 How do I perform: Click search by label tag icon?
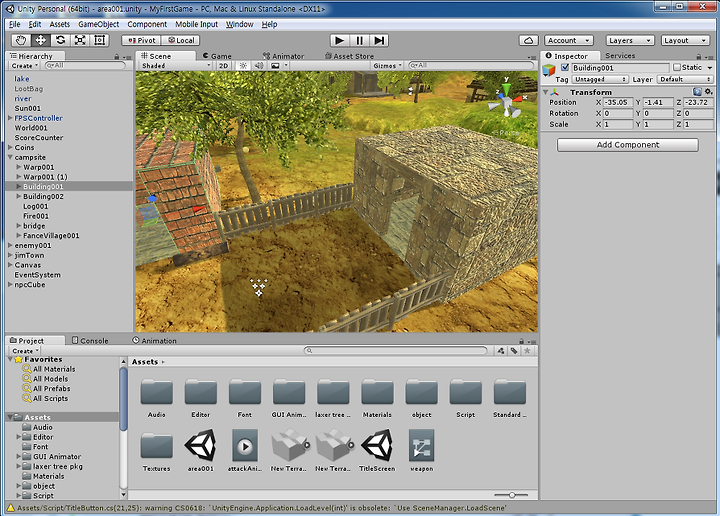pyautogui.click(x=514, y=351)
